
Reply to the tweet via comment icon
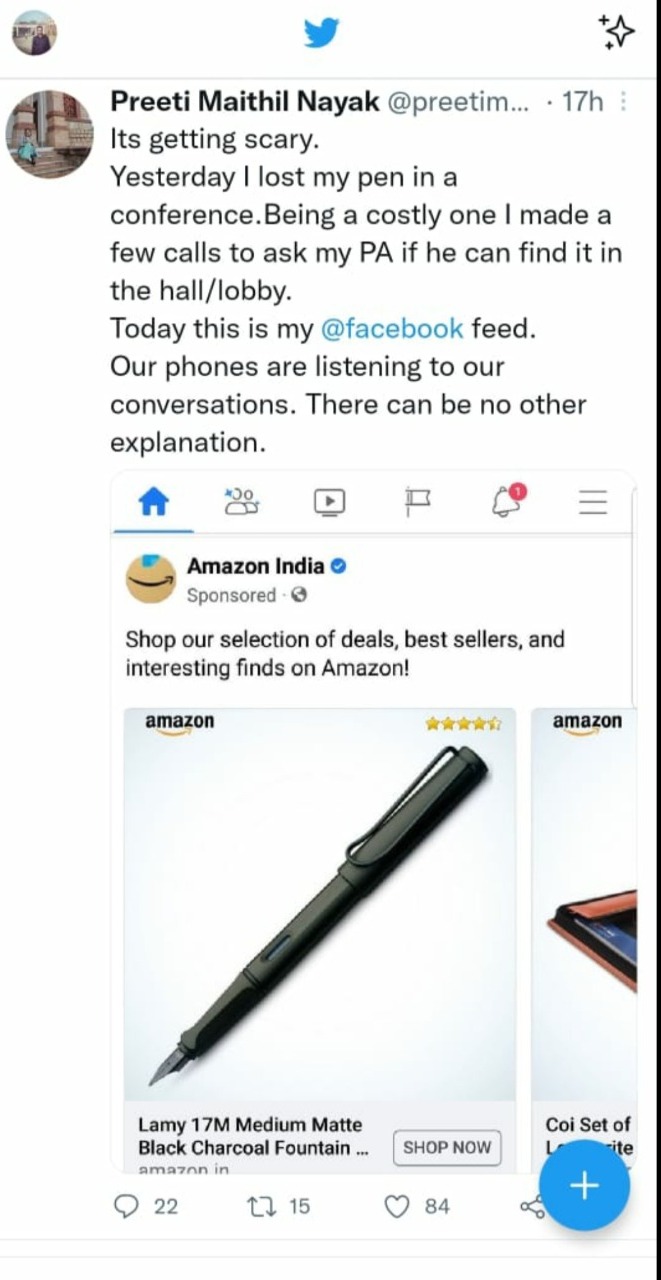point(127,1206)
